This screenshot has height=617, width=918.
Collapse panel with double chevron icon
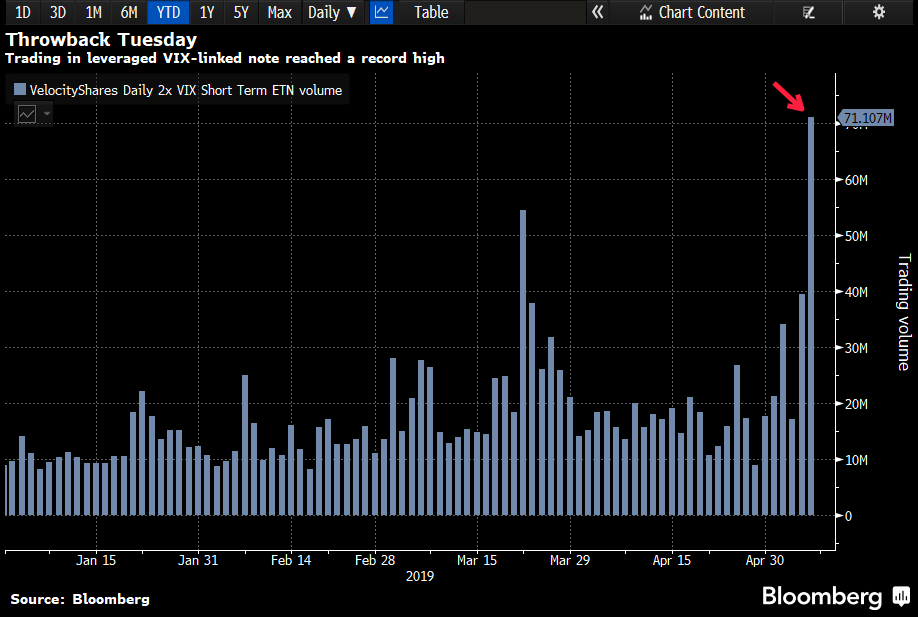point(598,12)
